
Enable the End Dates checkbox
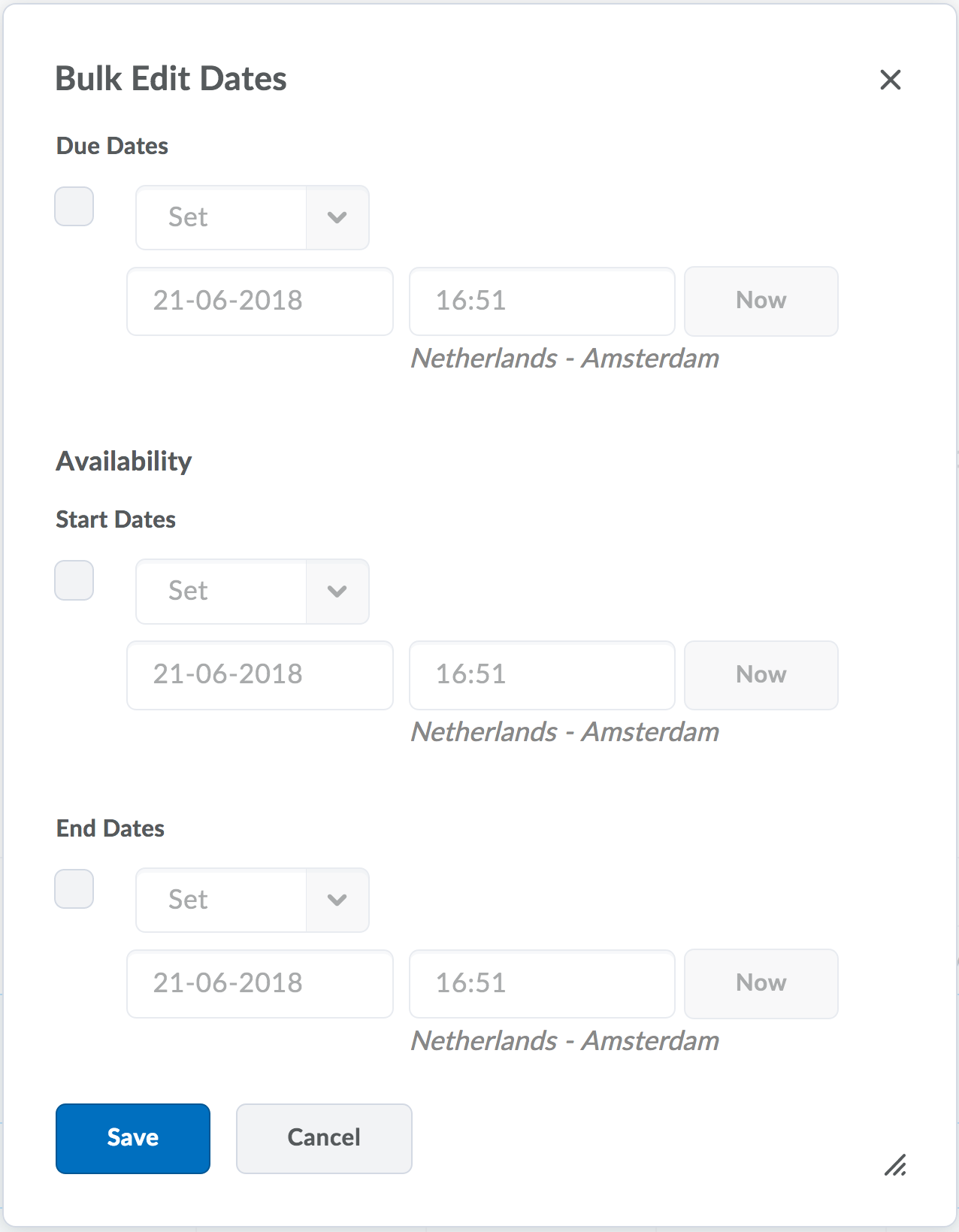point(74,889)
